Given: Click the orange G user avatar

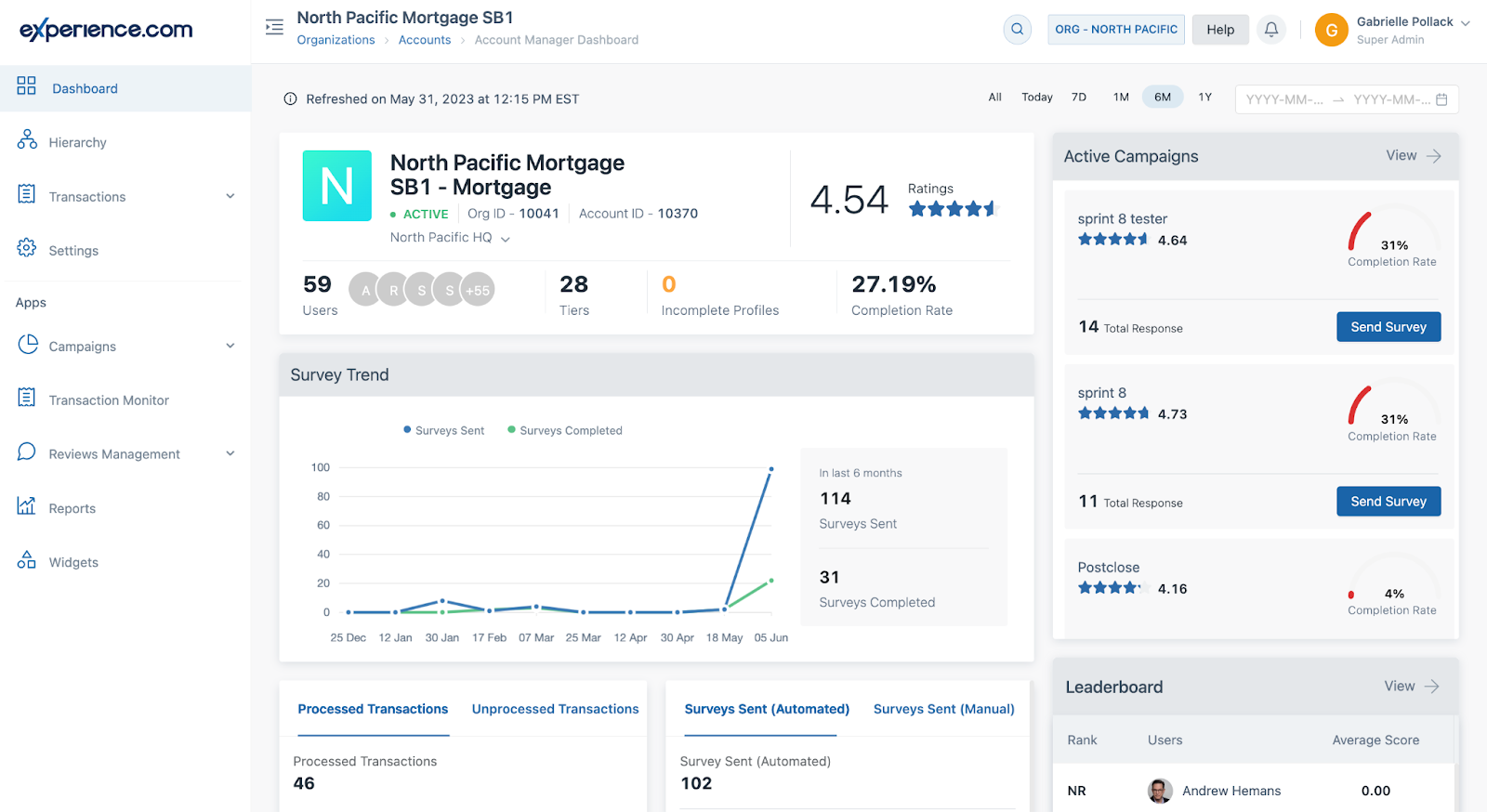Looking at the screenshot, I should pyautogui.click(x=1331, y=30).
